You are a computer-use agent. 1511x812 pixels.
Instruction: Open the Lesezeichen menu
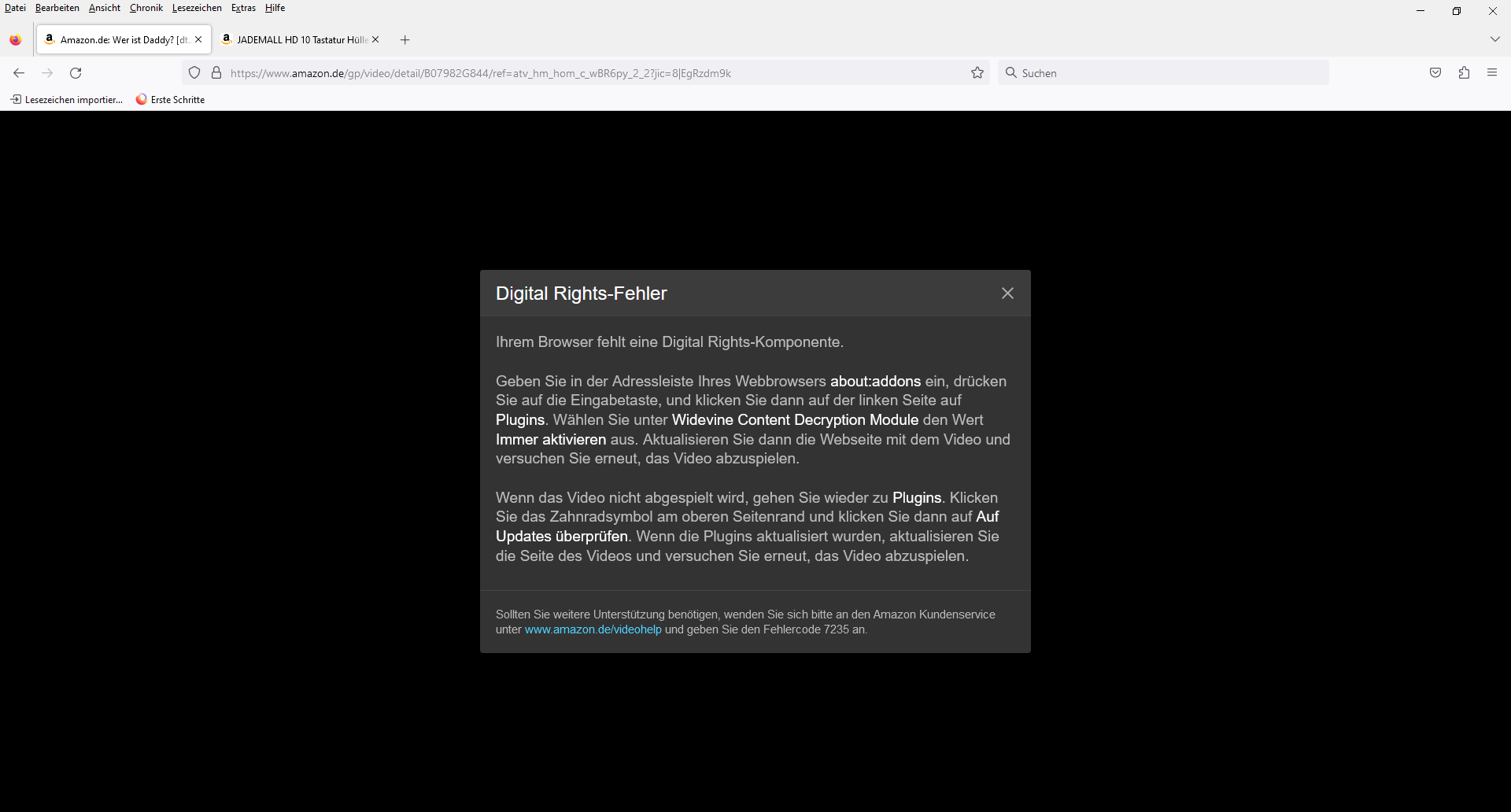197,8
